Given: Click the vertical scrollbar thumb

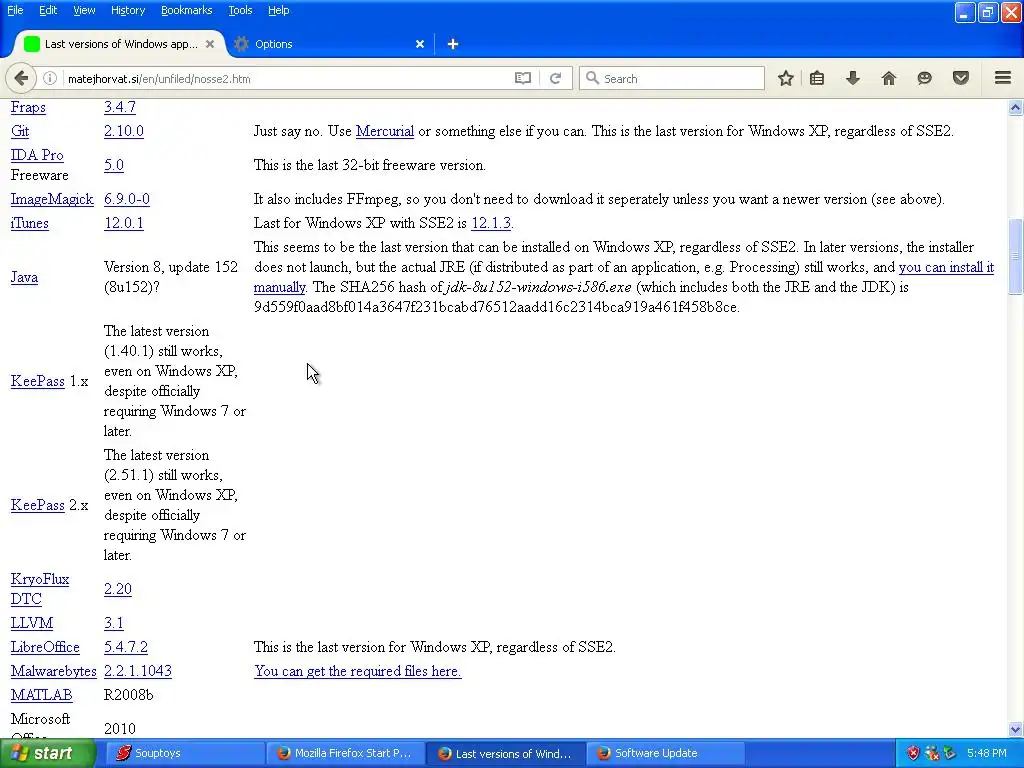Looking at the screenshot, I should pyautogui.click(x=1016, y=257).
